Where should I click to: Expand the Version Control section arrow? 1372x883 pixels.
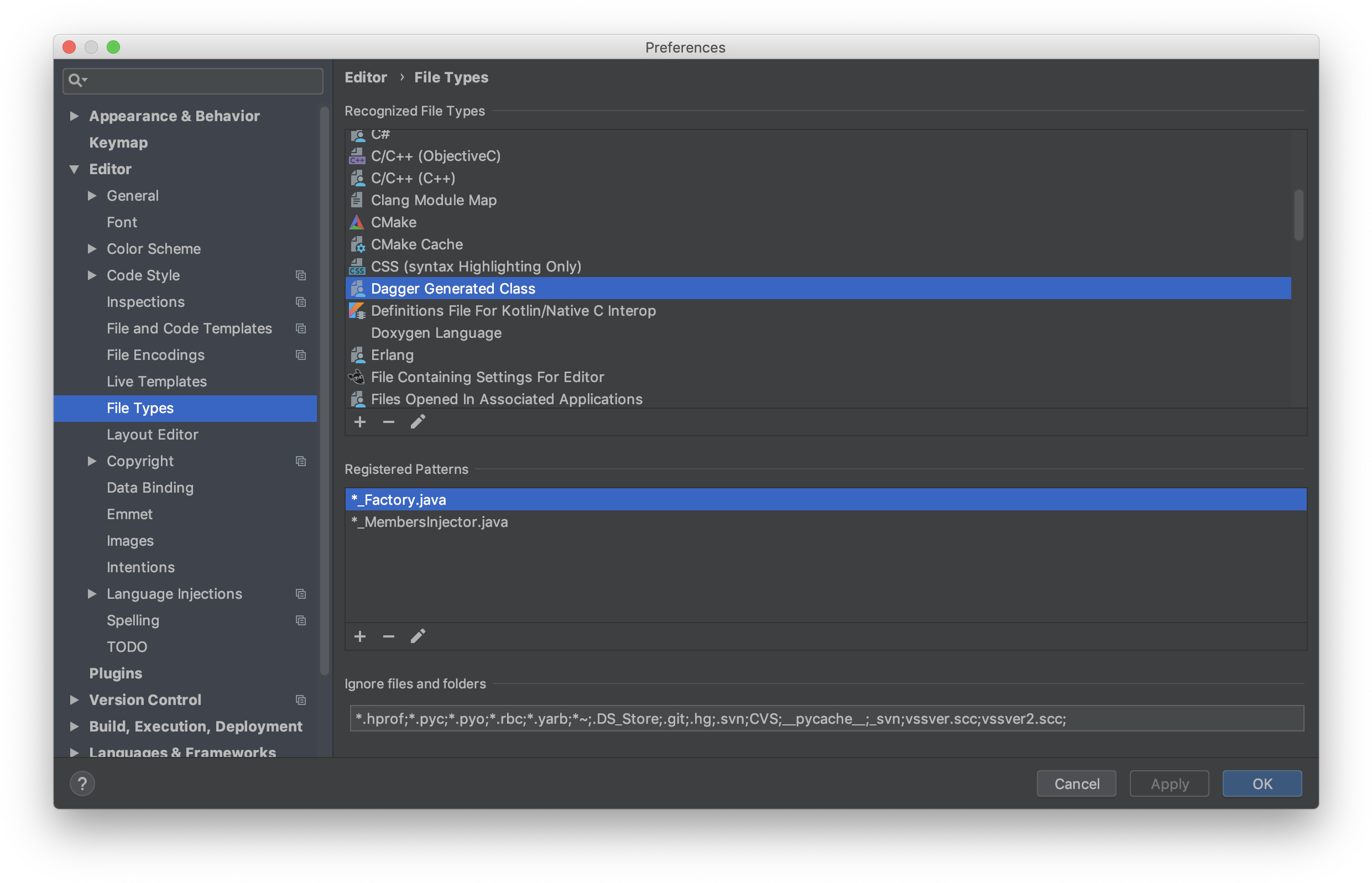pyautogui.click(x=74, y=700)
